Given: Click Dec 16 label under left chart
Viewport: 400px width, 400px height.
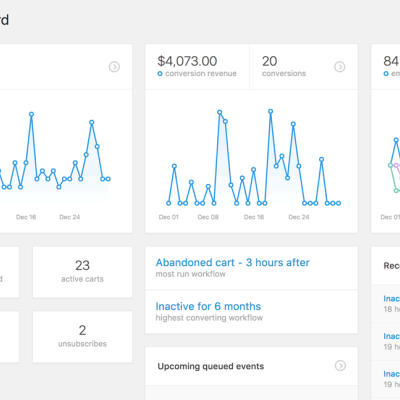Looking at the screenshot, I should pyautogui.click(x=26, y=217).
